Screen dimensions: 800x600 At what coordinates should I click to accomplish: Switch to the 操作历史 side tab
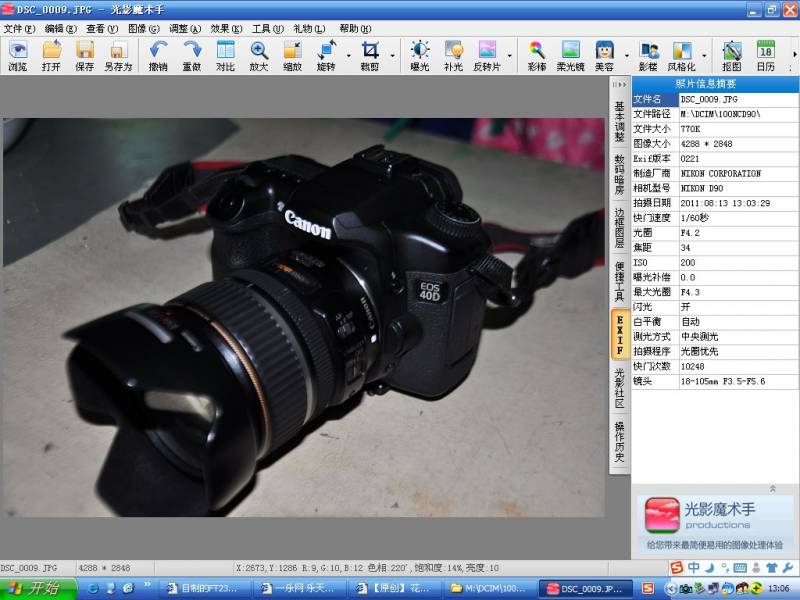tap(619, 442)
